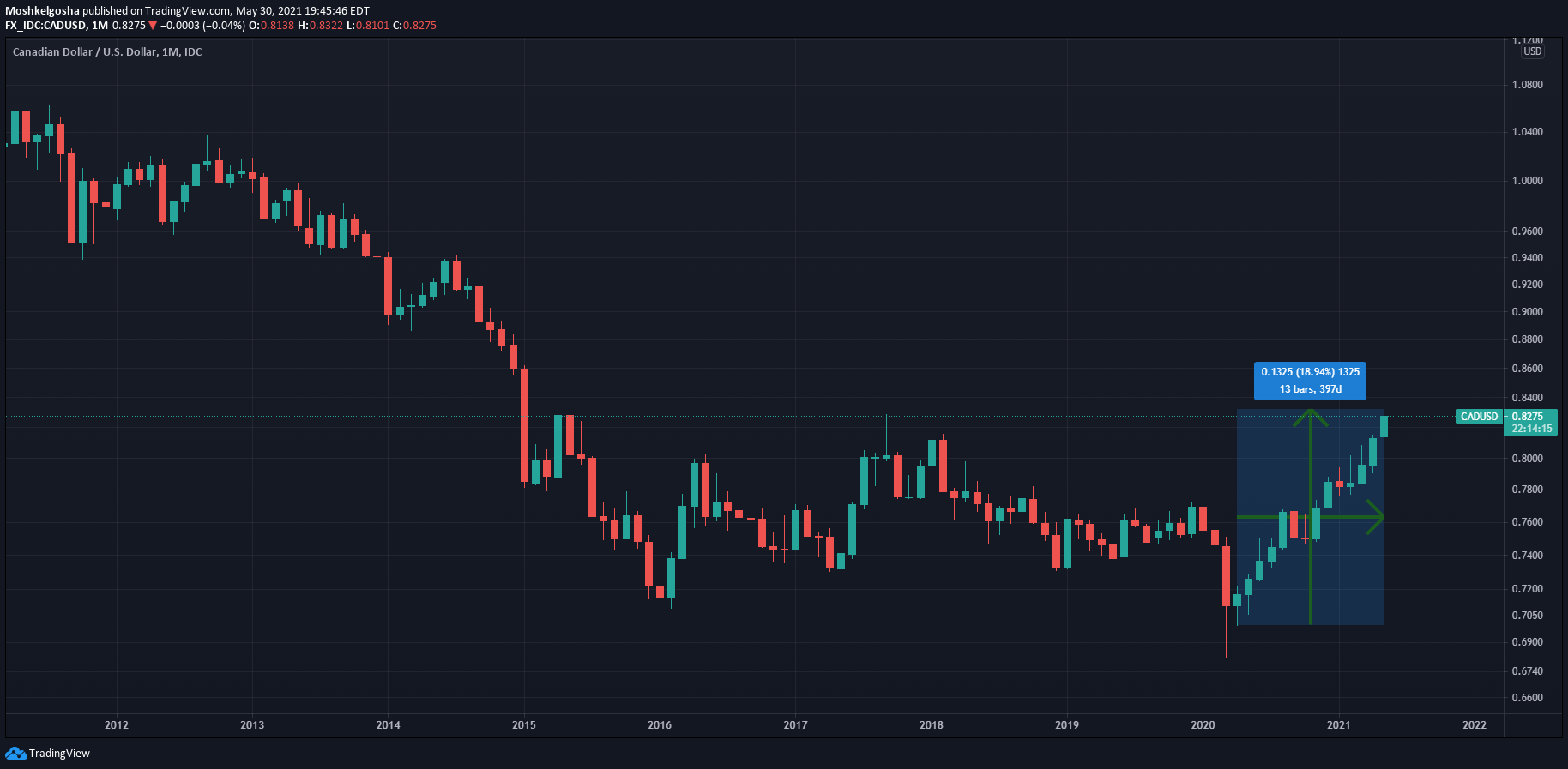Click the 2014 label on time axis
Screen dimensions: 1568x769
(x=388, y=725)
